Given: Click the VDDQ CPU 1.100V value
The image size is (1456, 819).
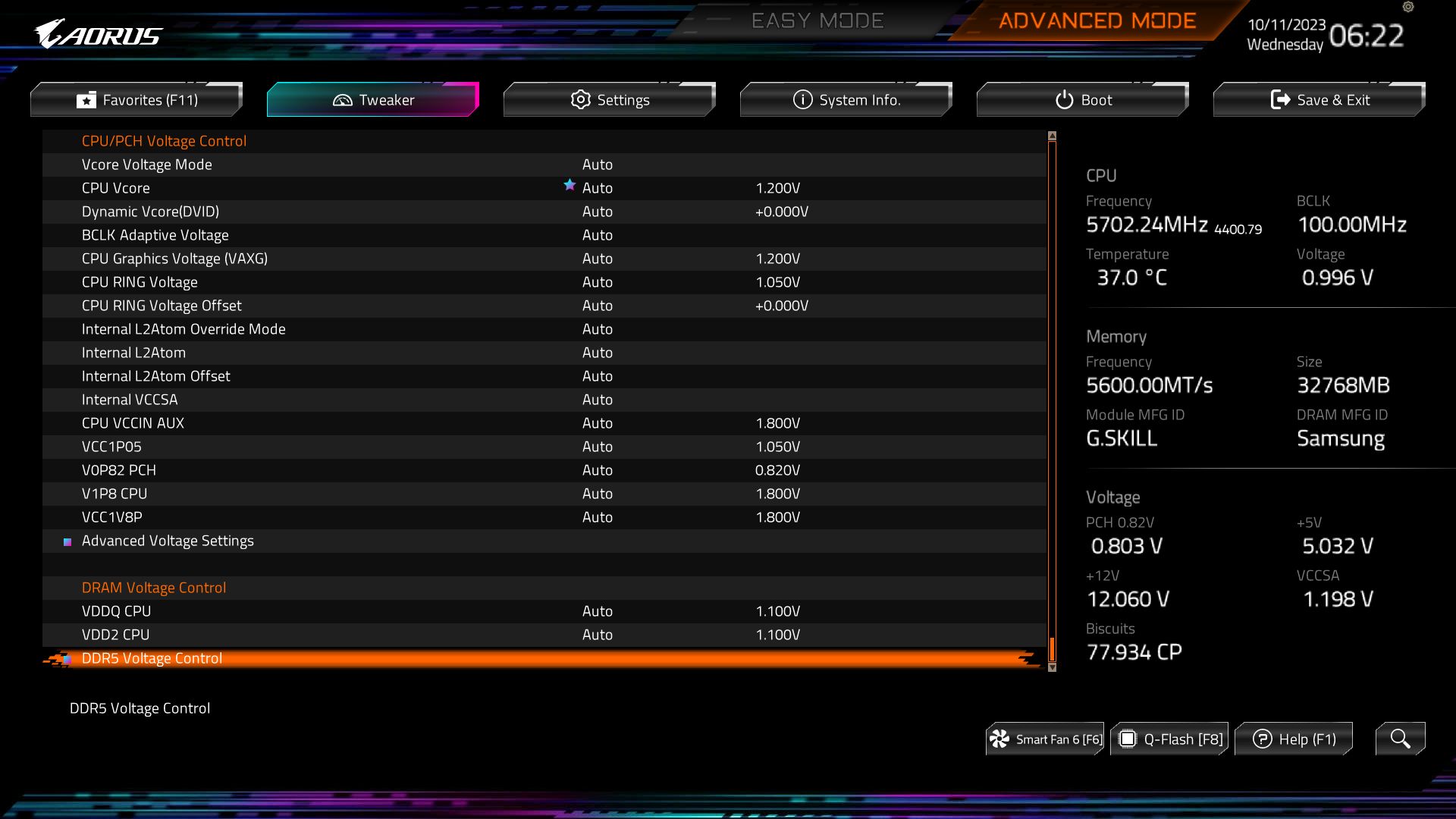Looking at the screenshot, I should (777, 611).
